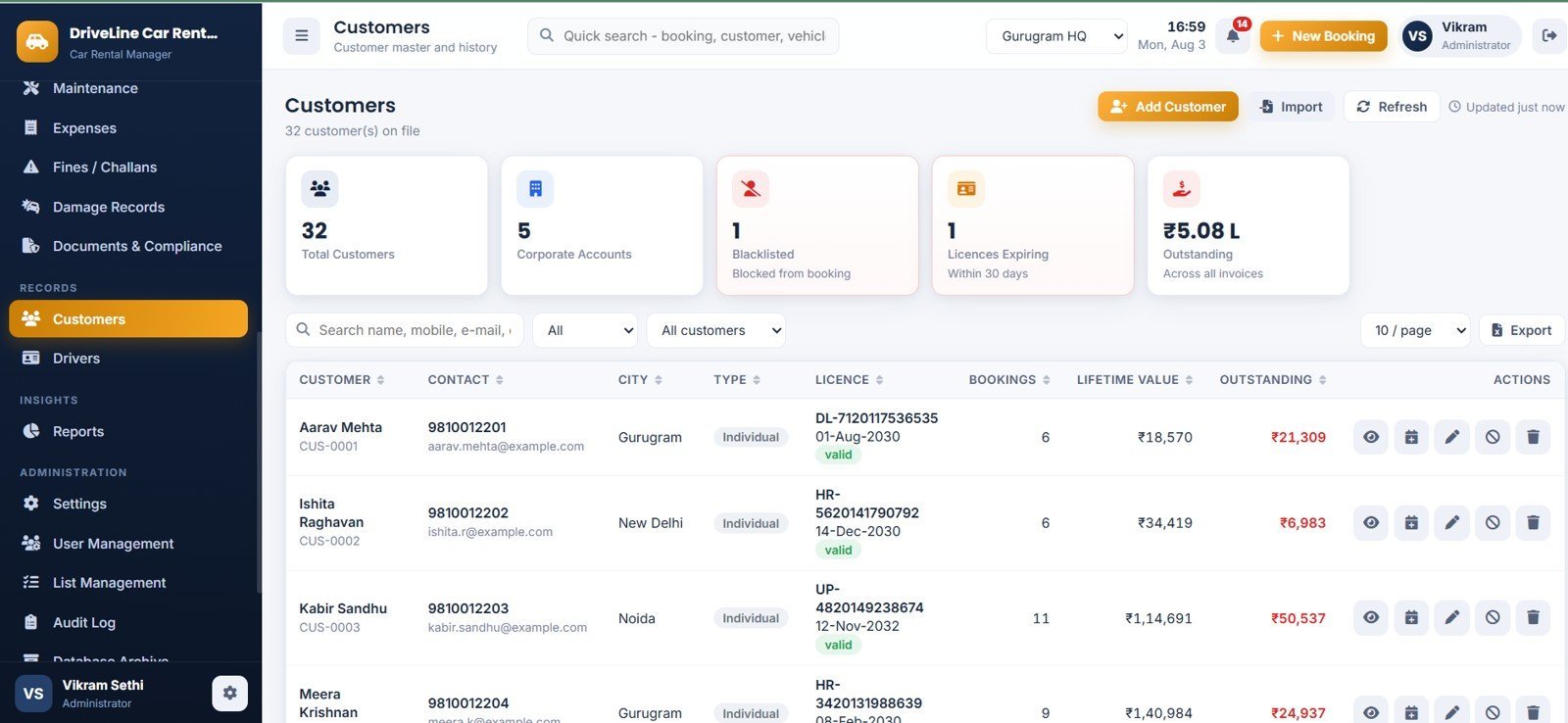This screenshot has width=1568, height=723.
Task: Click Individual tag in Ishita Raghavan row
Action: [751, 523]
